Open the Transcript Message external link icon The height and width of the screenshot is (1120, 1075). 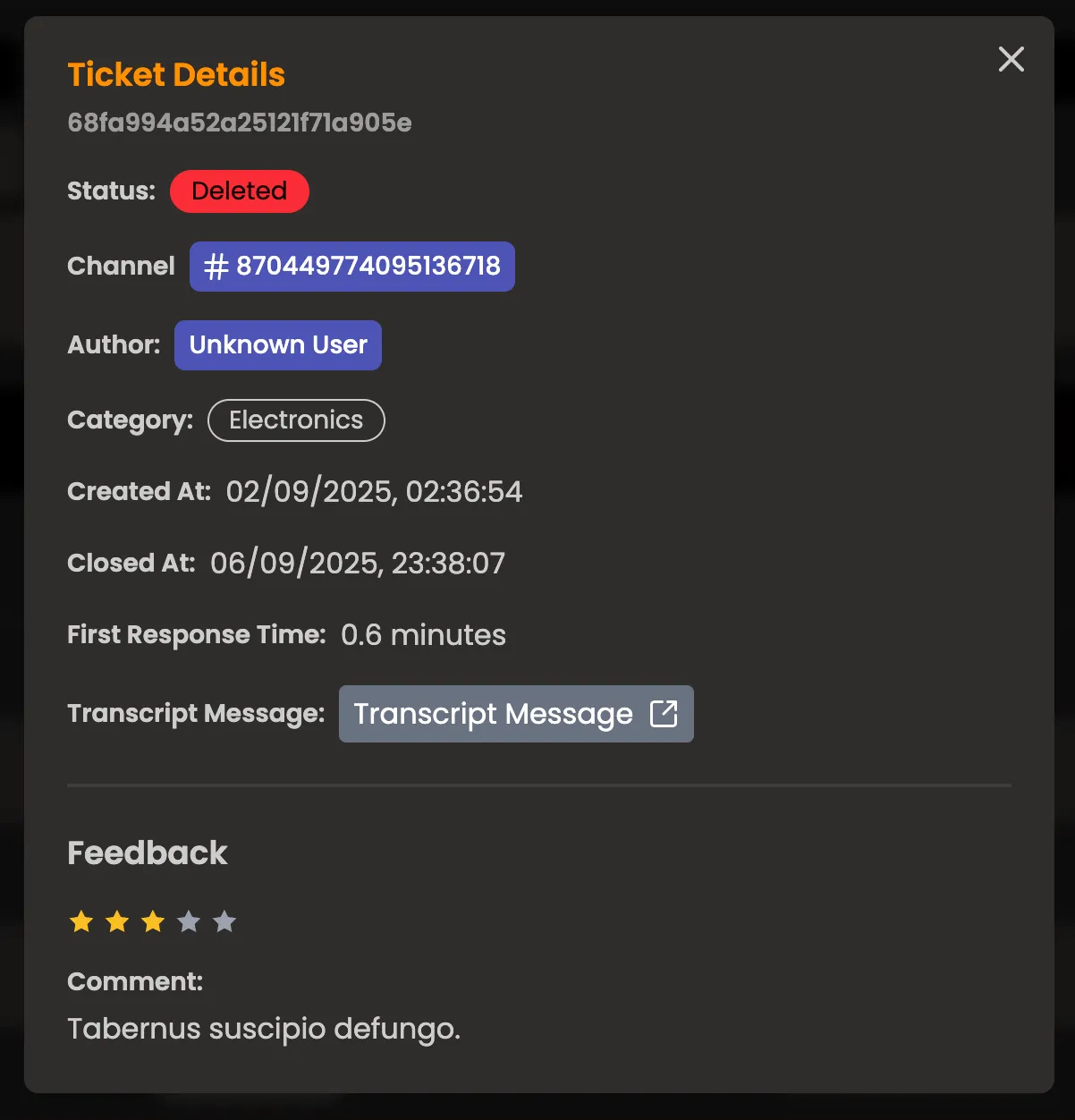tap(664, 713)
